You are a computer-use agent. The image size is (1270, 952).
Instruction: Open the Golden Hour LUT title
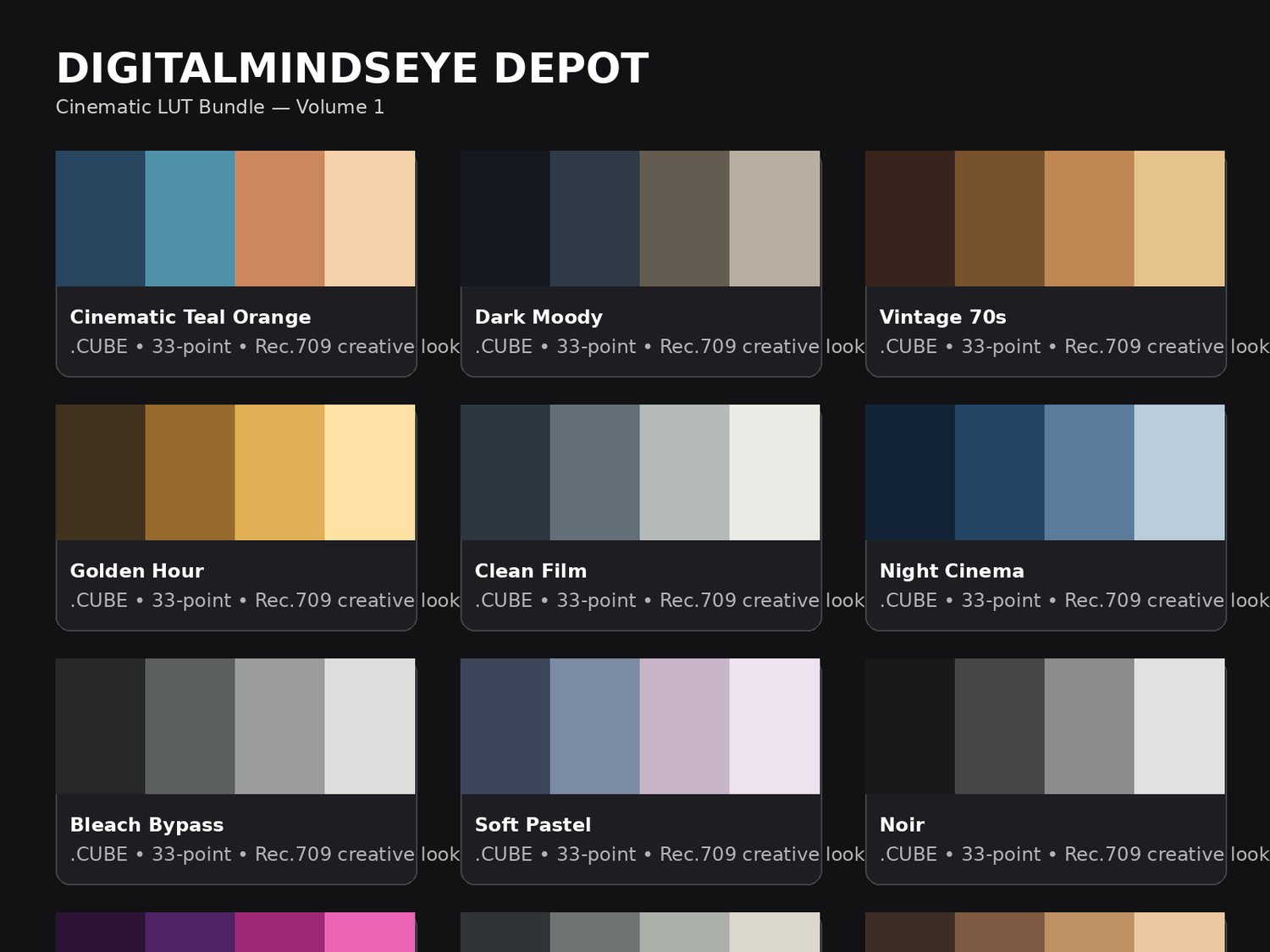136,571
